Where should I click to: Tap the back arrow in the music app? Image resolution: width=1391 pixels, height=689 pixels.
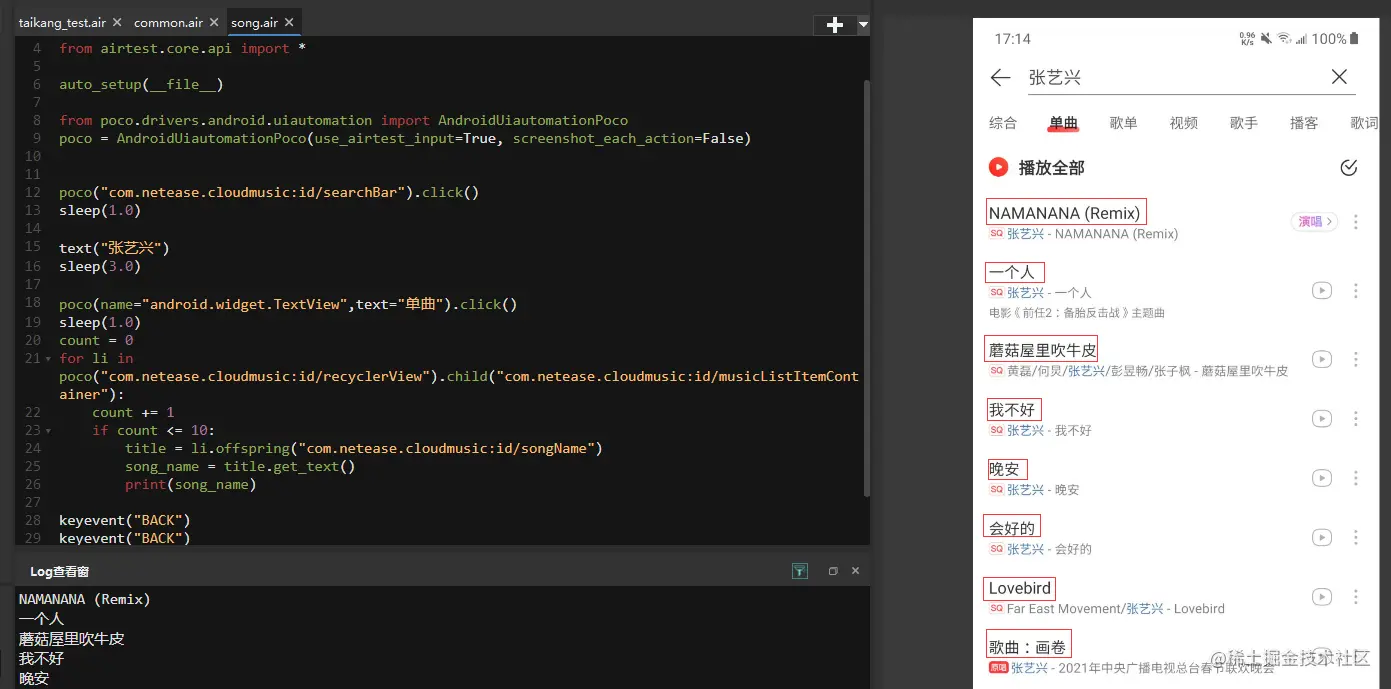[999, 77]
